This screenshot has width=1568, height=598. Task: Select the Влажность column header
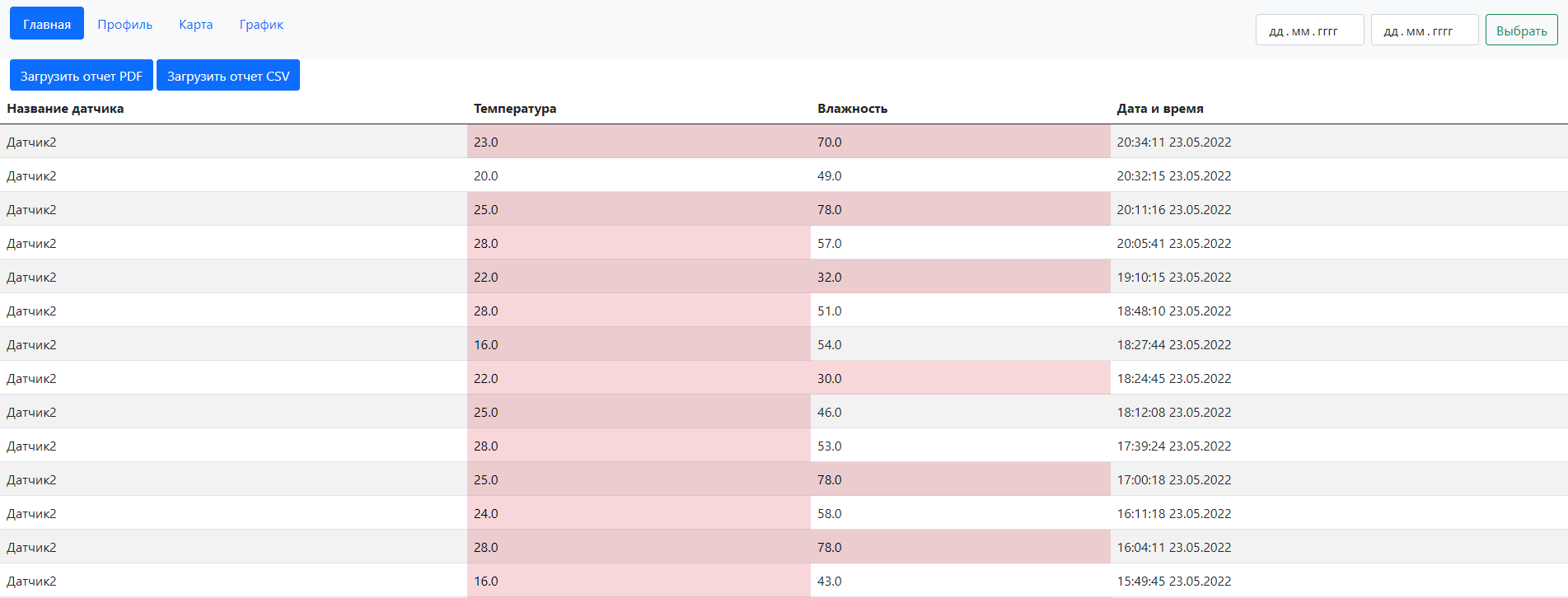[852, 109]
